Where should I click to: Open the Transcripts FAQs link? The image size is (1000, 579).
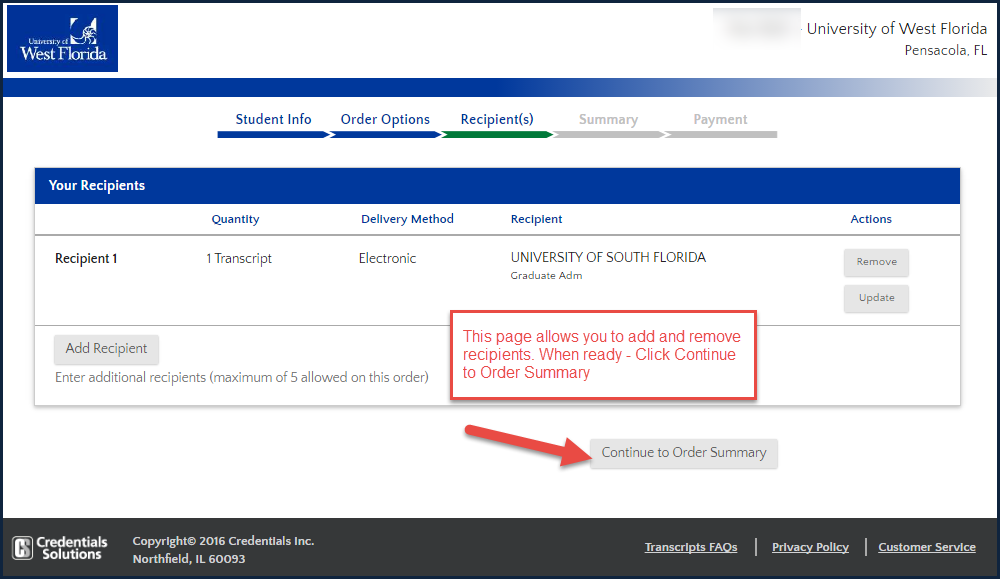click(x=691, y=547)
